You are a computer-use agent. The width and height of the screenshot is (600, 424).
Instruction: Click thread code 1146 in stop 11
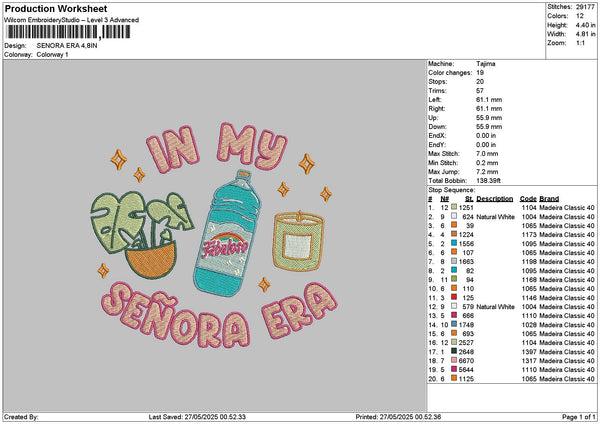(529, 298)
